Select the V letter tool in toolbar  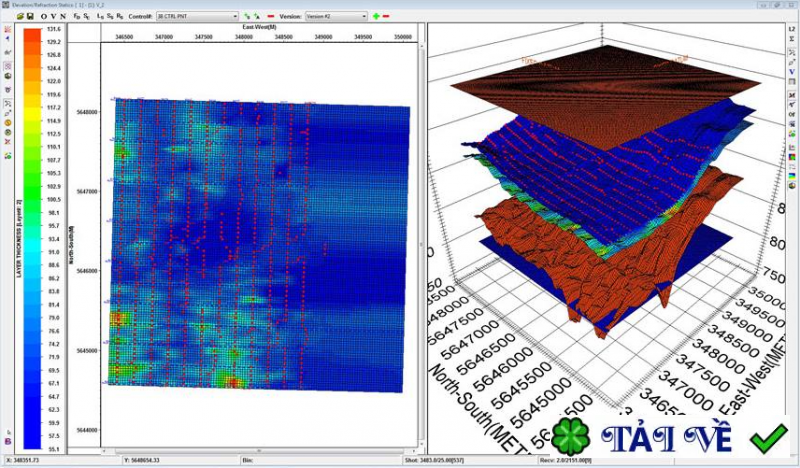(x=53, y=17)
